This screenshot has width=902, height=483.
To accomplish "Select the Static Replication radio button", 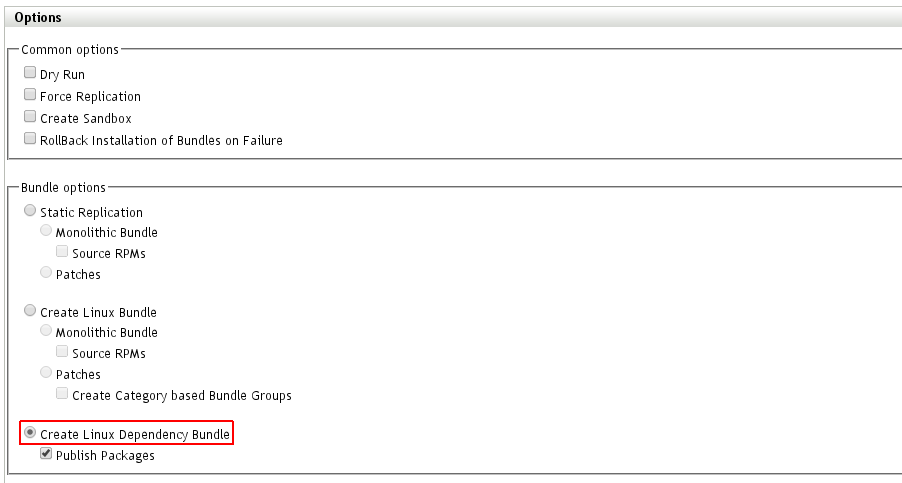I will coord(30,211).
